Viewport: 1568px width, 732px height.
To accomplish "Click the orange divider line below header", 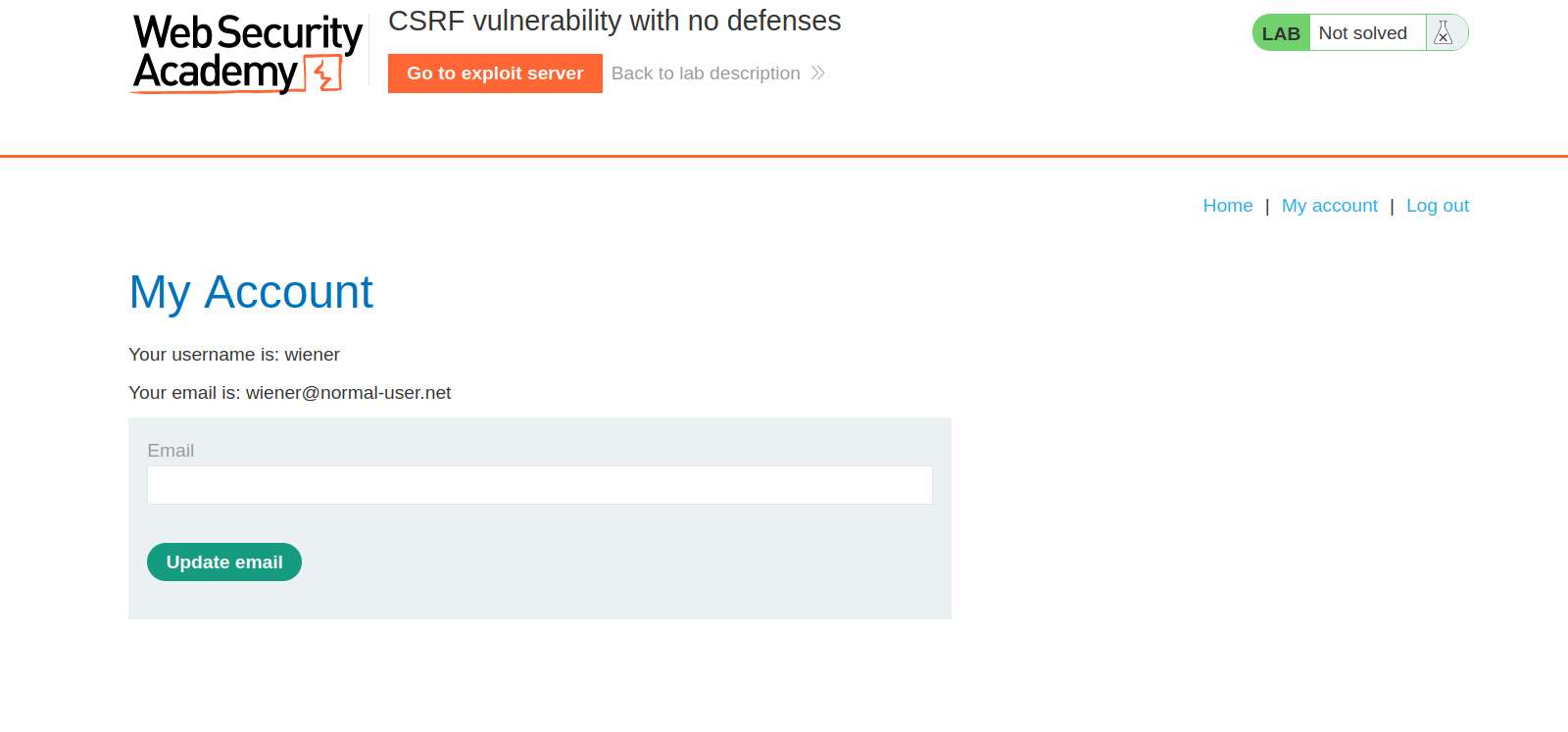I will [x=784, y=156].
